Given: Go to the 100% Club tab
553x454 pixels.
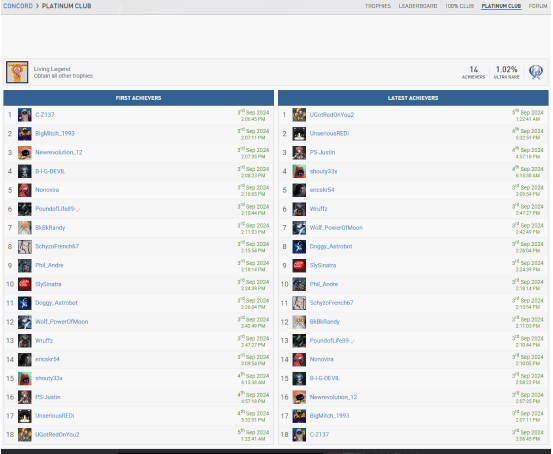Looking at the screenshot, I should (x=459, y=6).
